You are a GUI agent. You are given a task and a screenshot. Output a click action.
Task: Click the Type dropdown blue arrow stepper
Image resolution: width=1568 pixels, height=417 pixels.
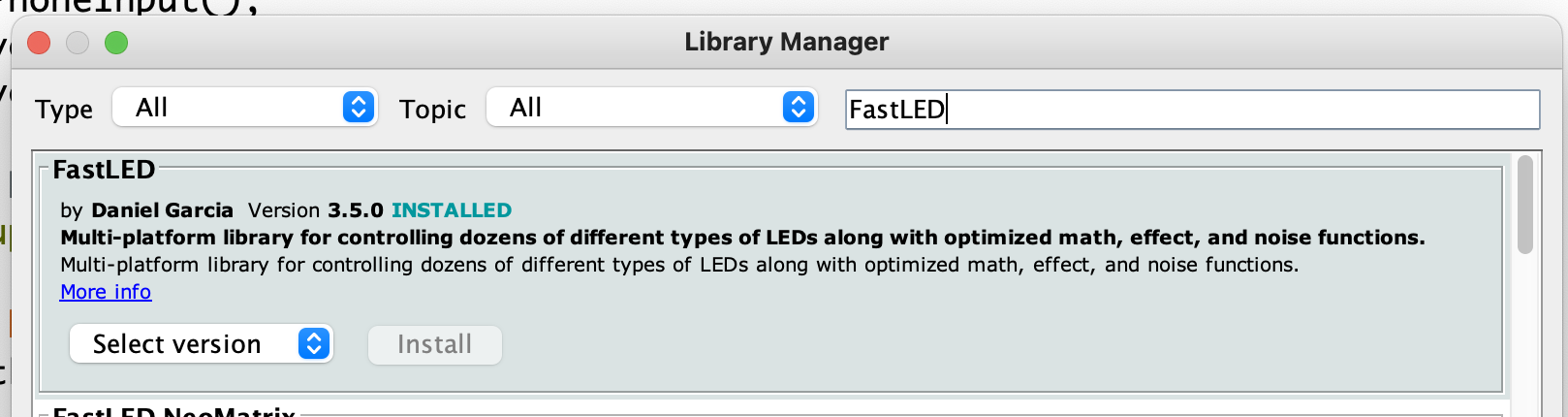click(358, 108)
